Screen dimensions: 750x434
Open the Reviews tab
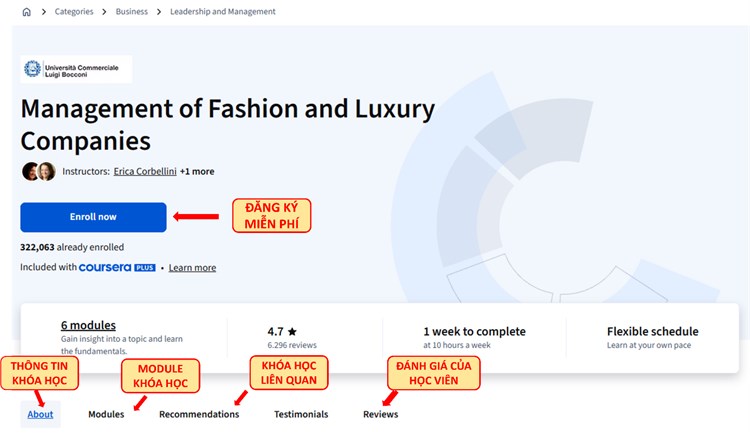[x=380, y=414]
